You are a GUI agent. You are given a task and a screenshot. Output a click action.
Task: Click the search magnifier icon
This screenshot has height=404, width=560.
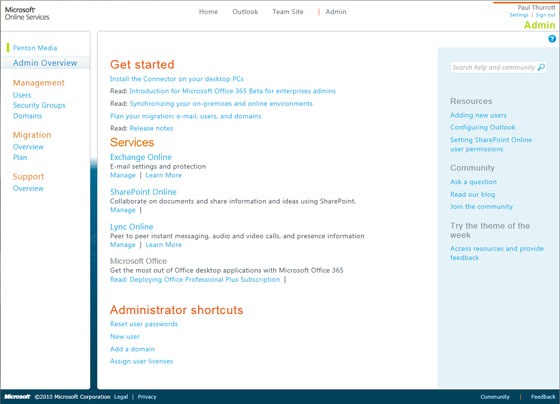point(541,67)
